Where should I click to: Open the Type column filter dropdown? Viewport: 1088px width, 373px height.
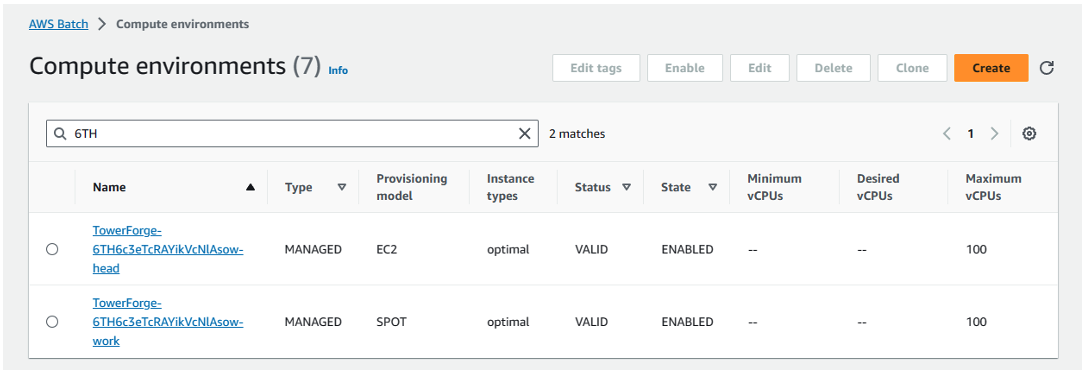pos(341,187)
